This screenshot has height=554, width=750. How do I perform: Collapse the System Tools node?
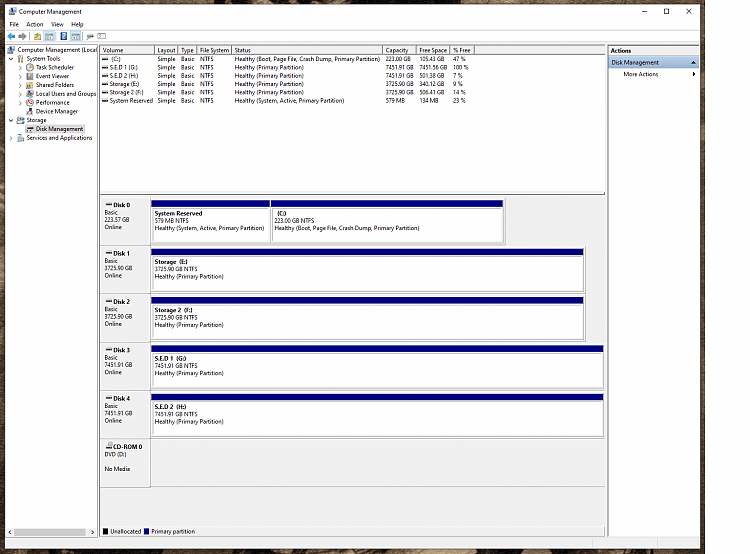tap(11, 59)
